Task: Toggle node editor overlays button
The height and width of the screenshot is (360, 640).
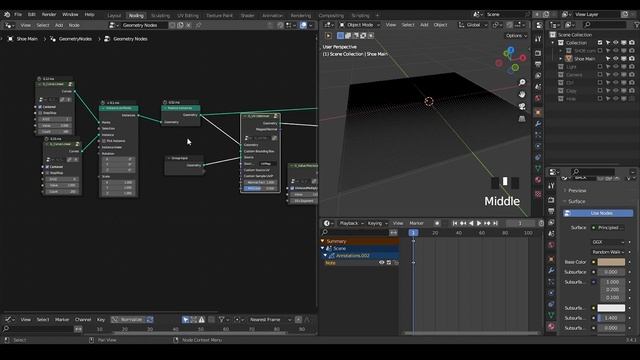Action: tap(303, 25)
